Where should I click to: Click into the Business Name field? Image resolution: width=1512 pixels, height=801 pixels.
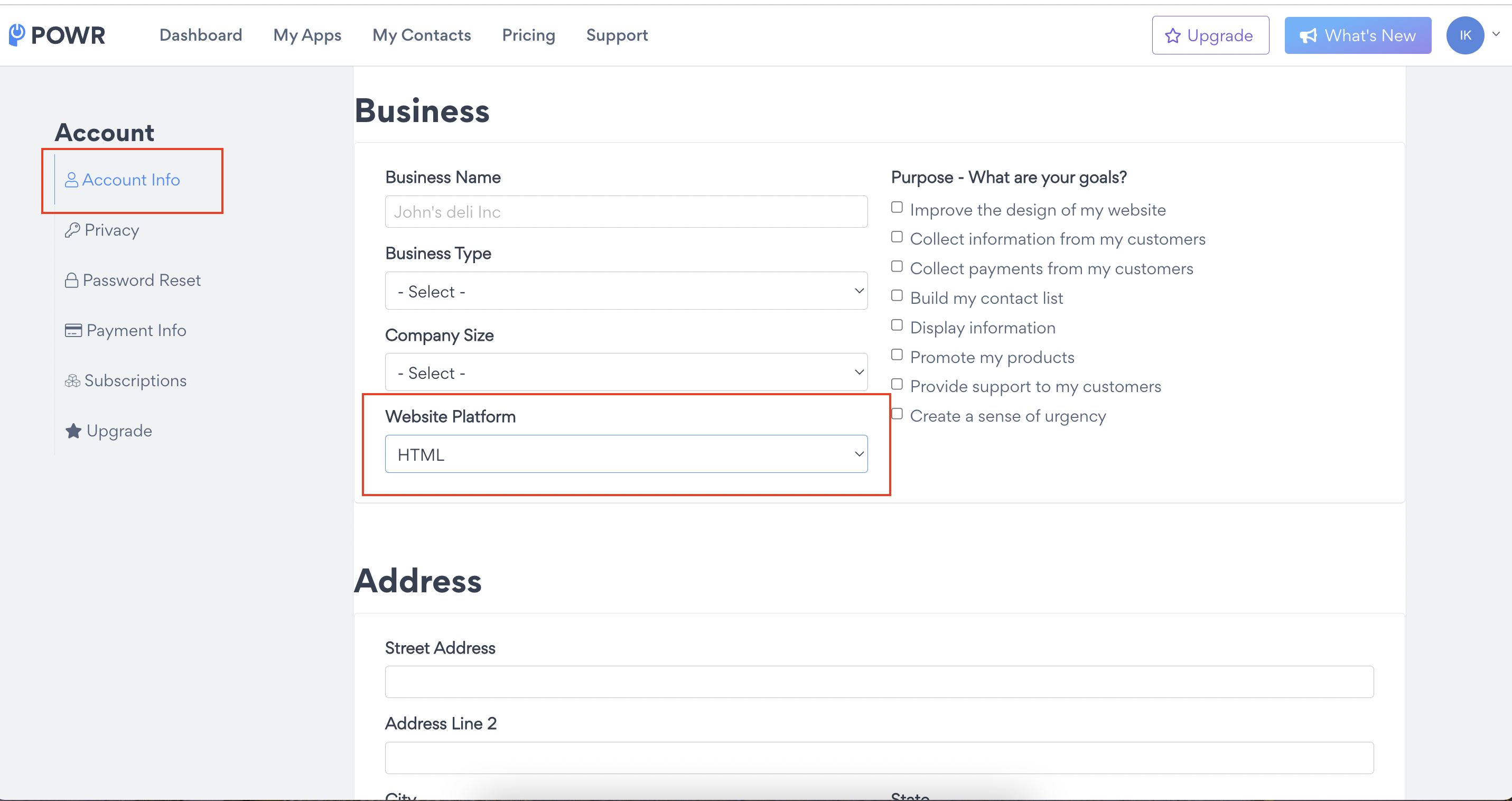point(626,212)
